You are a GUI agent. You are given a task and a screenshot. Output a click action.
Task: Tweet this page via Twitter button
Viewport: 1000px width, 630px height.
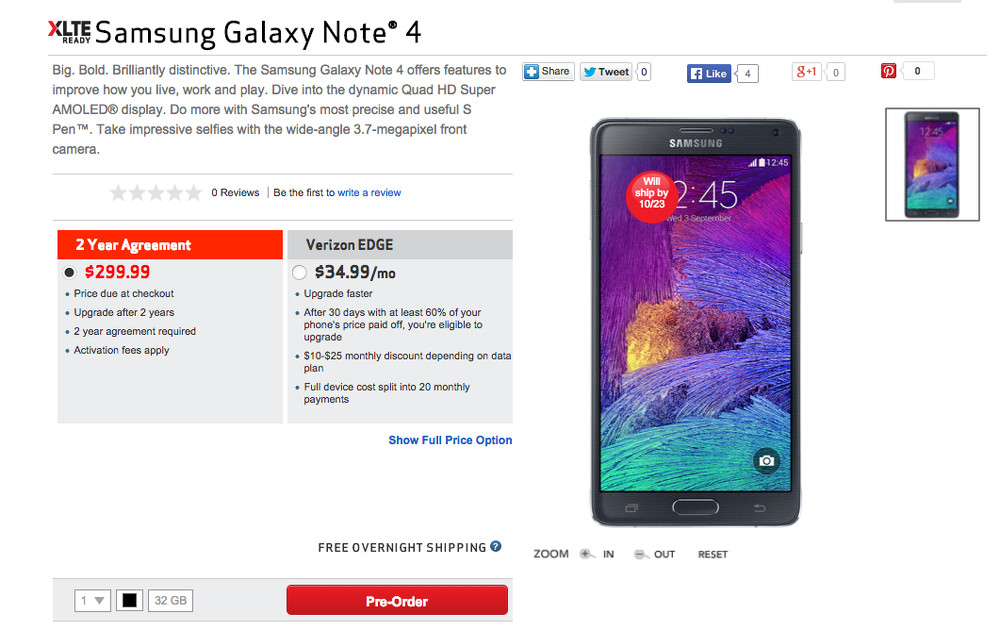[605, 72]
